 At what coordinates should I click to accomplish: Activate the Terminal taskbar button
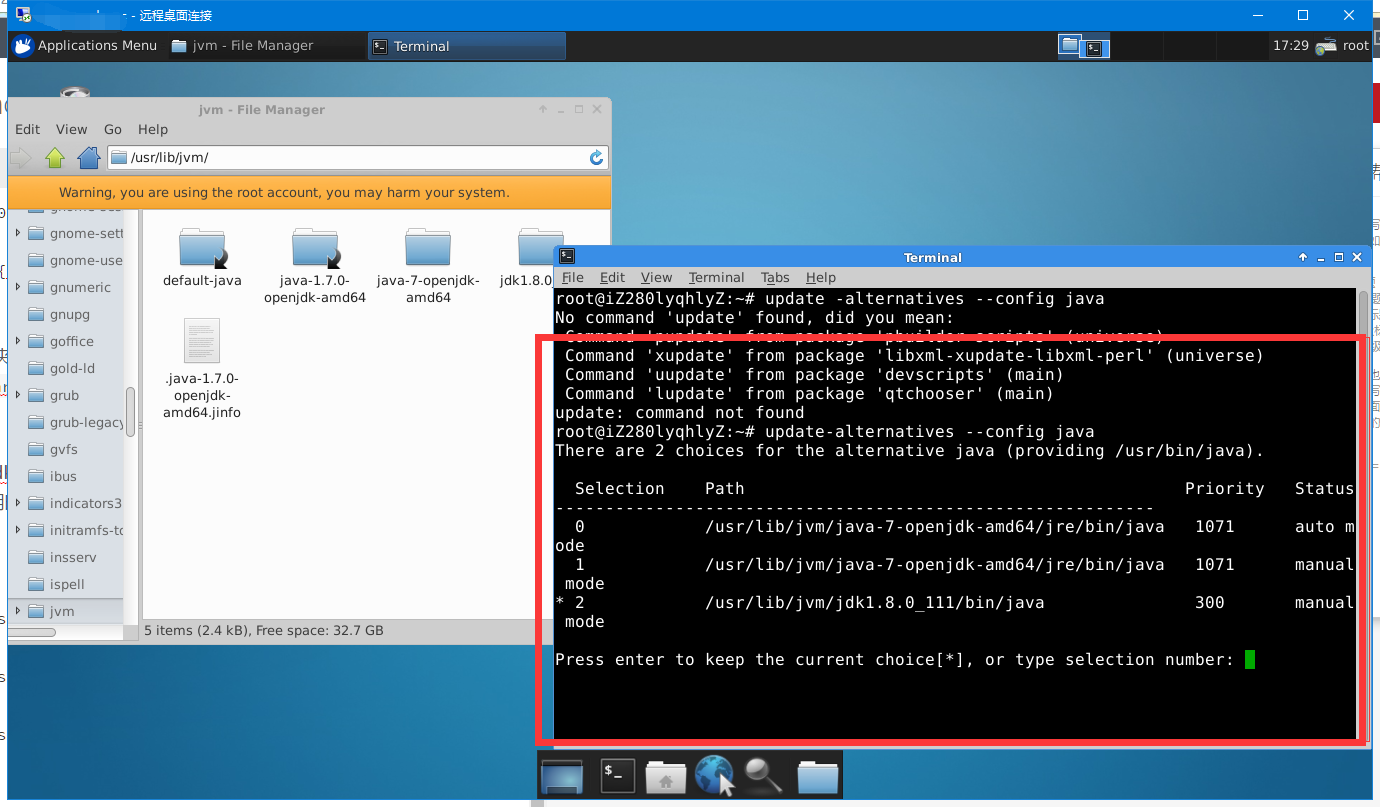click(466, 46)
